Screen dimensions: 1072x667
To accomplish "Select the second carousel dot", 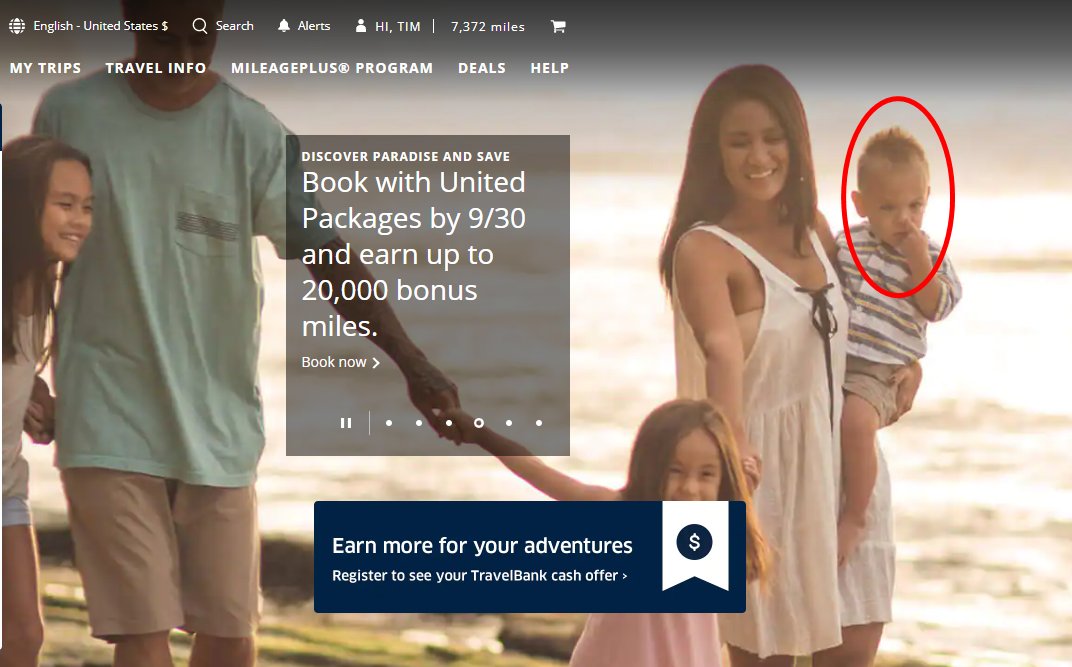I will 419,423.
